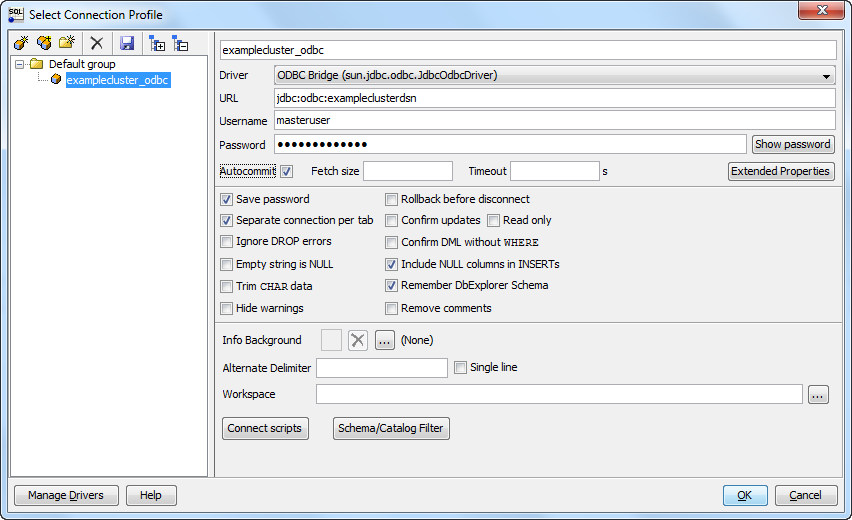Click the examplecluster_odbc profile icon

click(x=56, y=79)
